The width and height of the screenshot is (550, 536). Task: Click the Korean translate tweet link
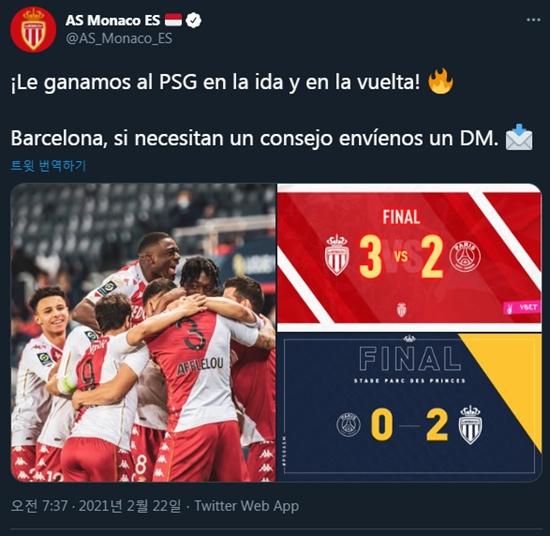tap(48, 166)
